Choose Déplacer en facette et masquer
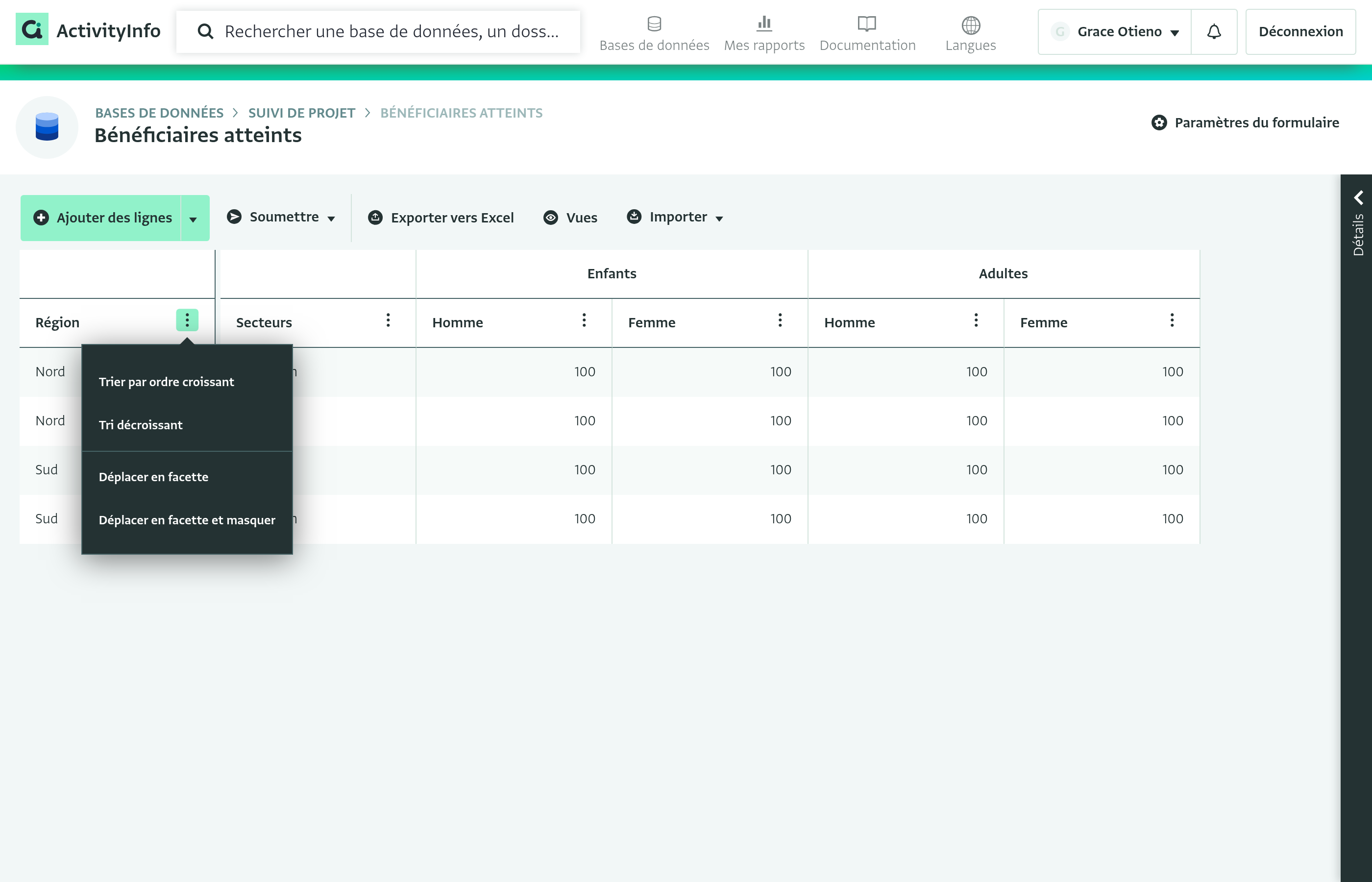The height and width of the screenshot is (882, 1372). click(x=187, y=520)
